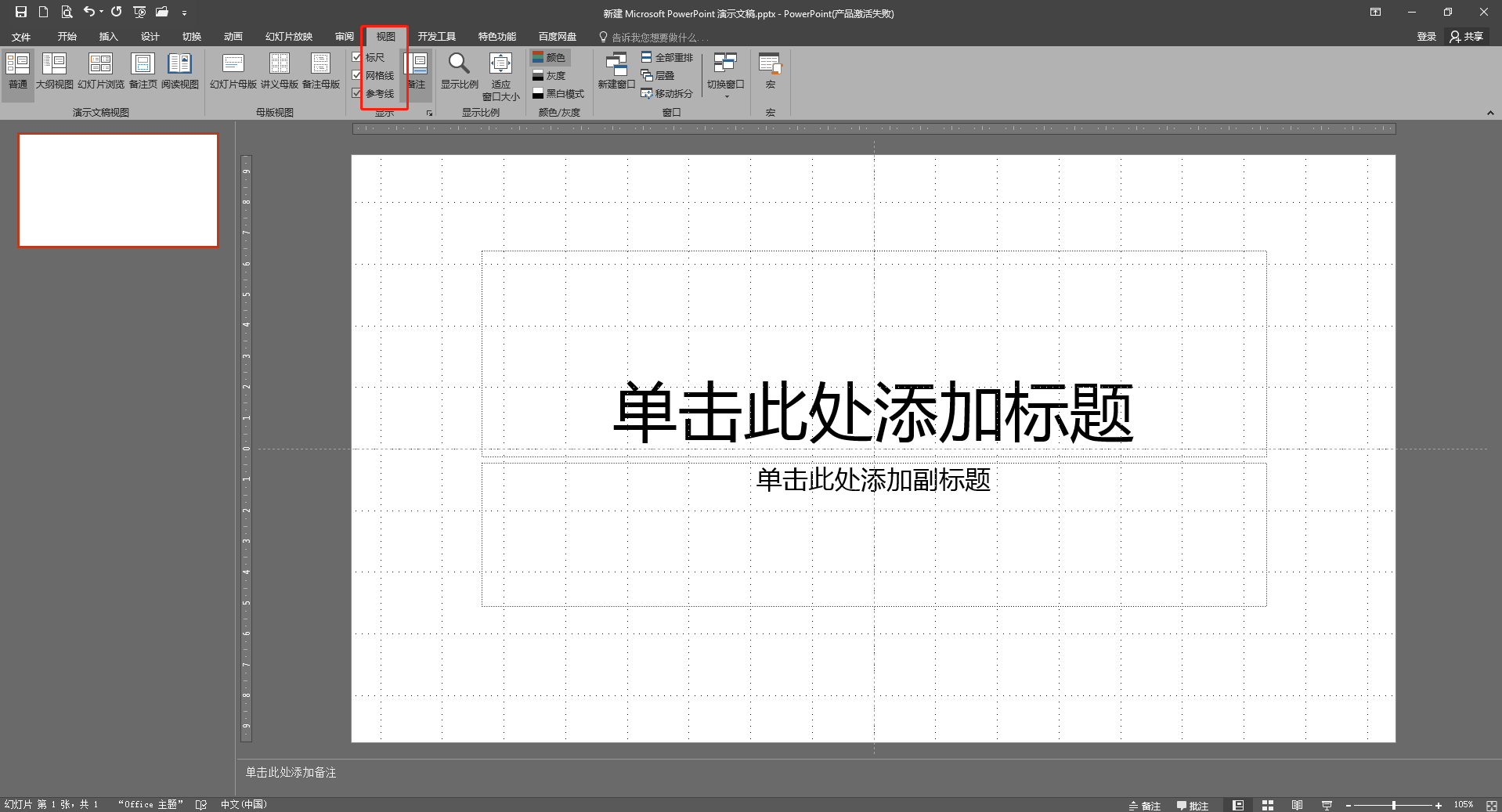Viewport: 1502px width, 812px height.
Task: Click 全部重排 arrange all
Action: click(667, 57)
